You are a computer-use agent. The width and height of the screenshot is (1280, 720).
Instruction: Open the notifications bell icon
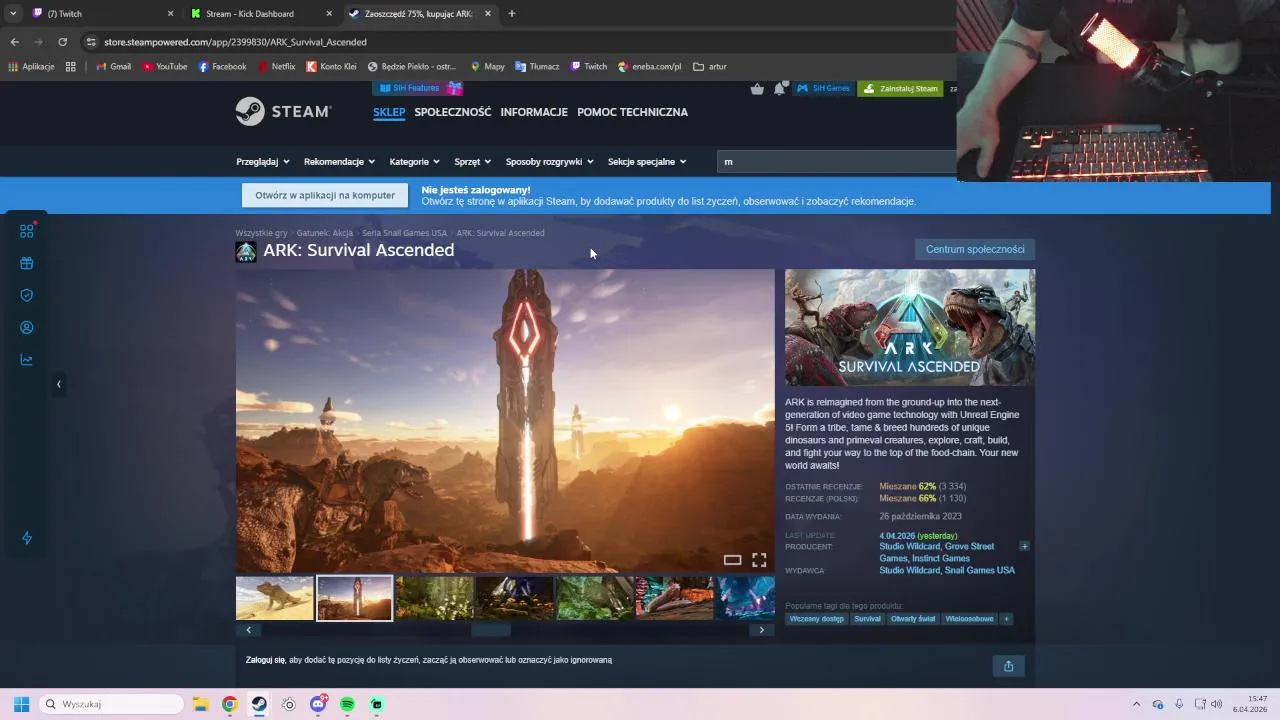(779, 88)
